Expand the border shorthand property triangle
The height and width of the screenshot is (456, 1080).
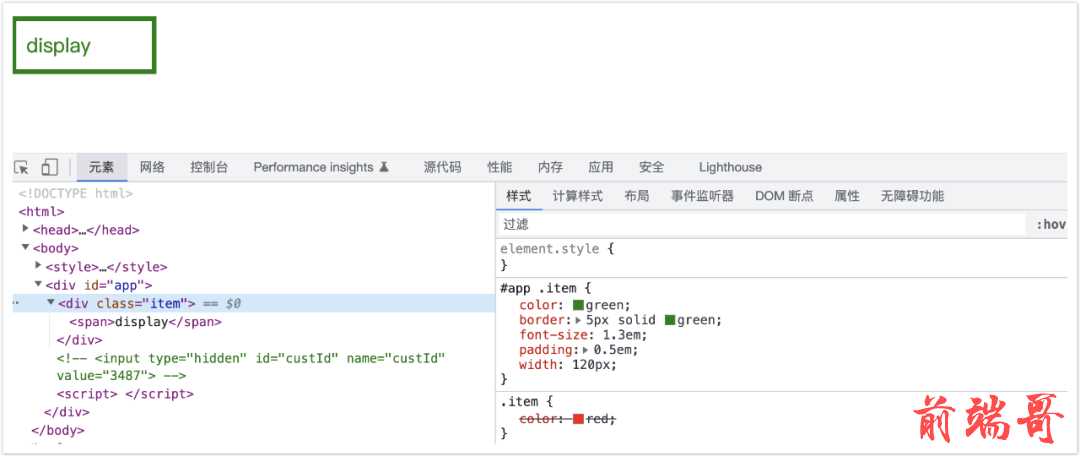click(x=579, y=320)
